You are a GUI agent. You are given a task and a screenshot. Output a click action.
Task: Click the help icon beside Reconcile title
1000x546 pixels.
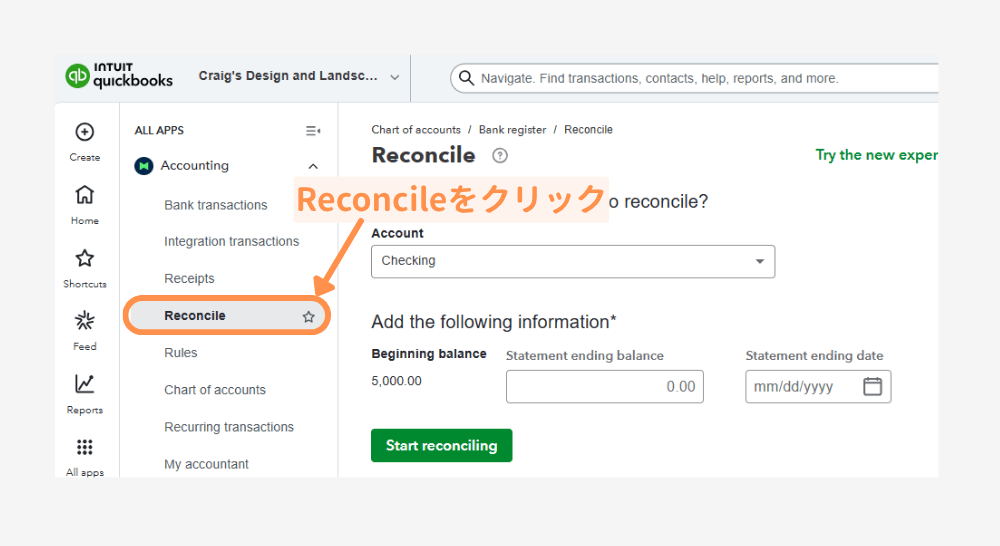click(500, 156)
